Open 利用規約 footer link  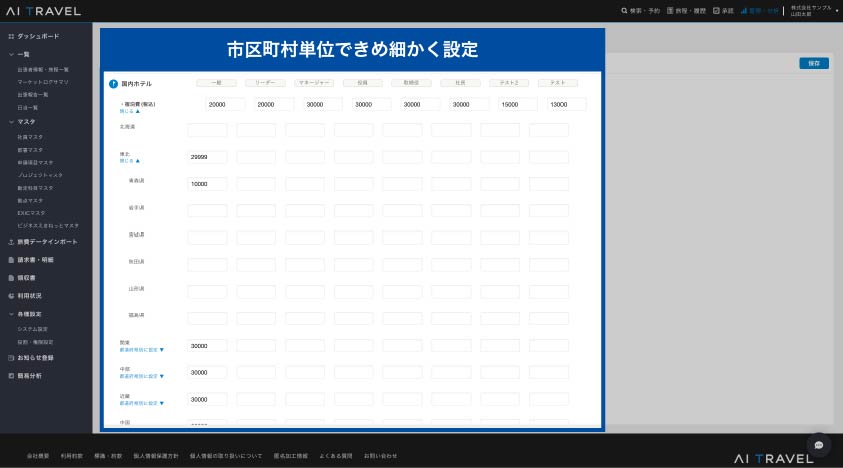click(x=72, y=456)
